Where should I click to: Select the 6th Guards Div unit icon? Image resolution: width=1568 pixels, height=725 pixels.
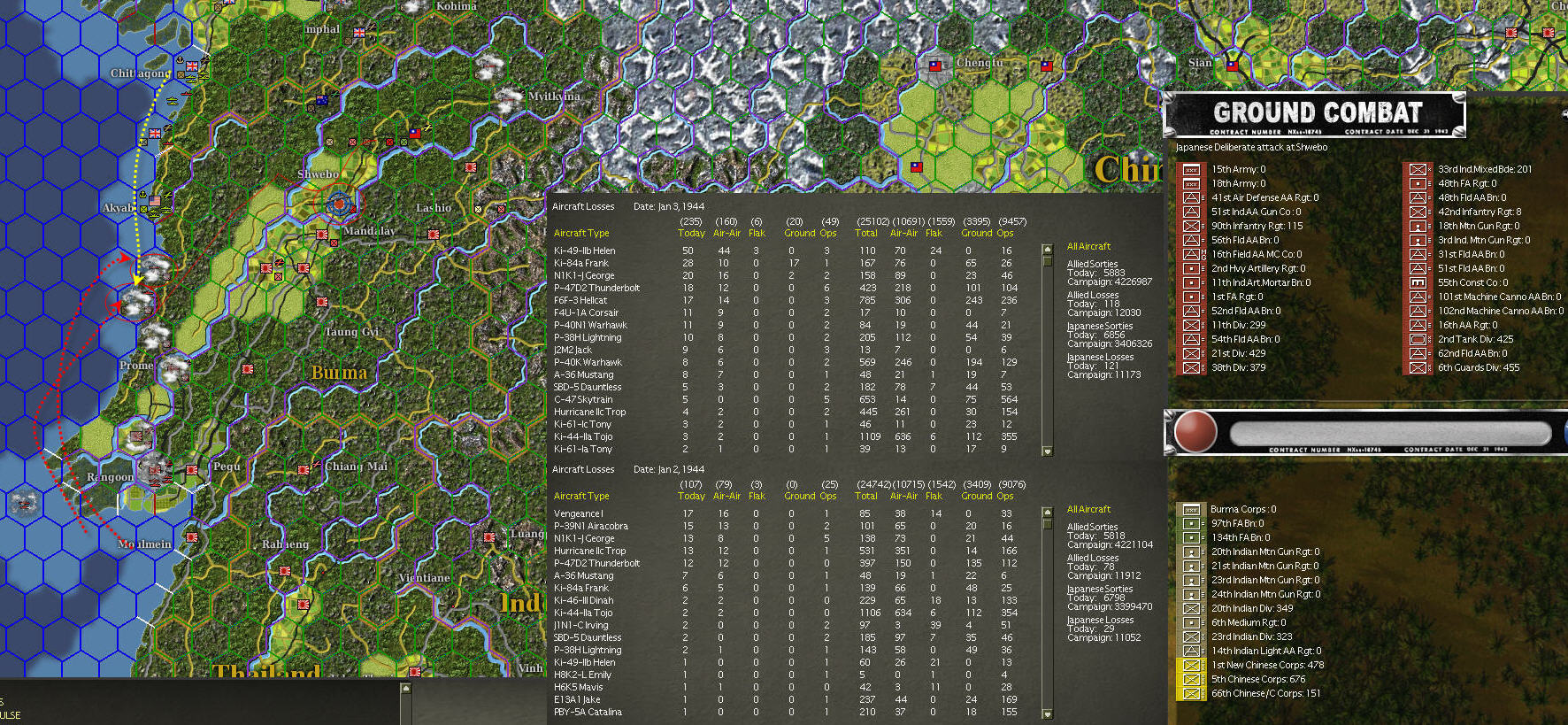point(1418,367)
